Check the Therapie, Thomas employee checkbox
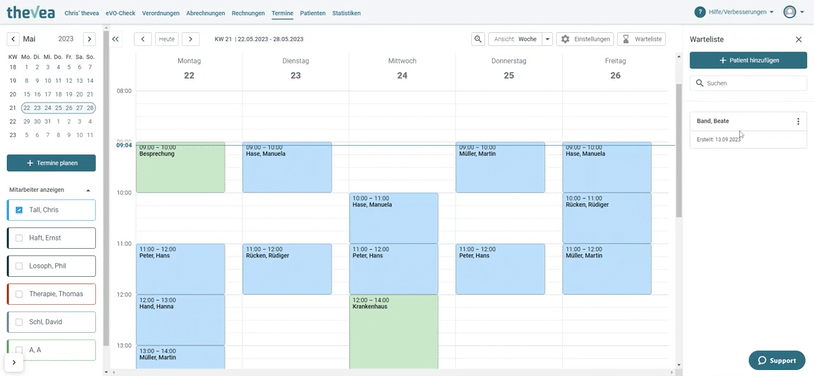Image resolution: width=814 pixels, height=376 pixels. coord(19,294)
